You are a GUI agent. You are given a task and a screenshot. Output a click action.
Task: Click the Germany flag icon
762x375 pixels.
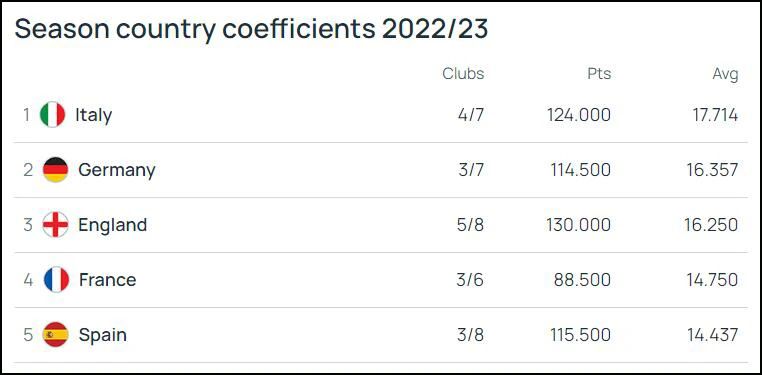55,170
